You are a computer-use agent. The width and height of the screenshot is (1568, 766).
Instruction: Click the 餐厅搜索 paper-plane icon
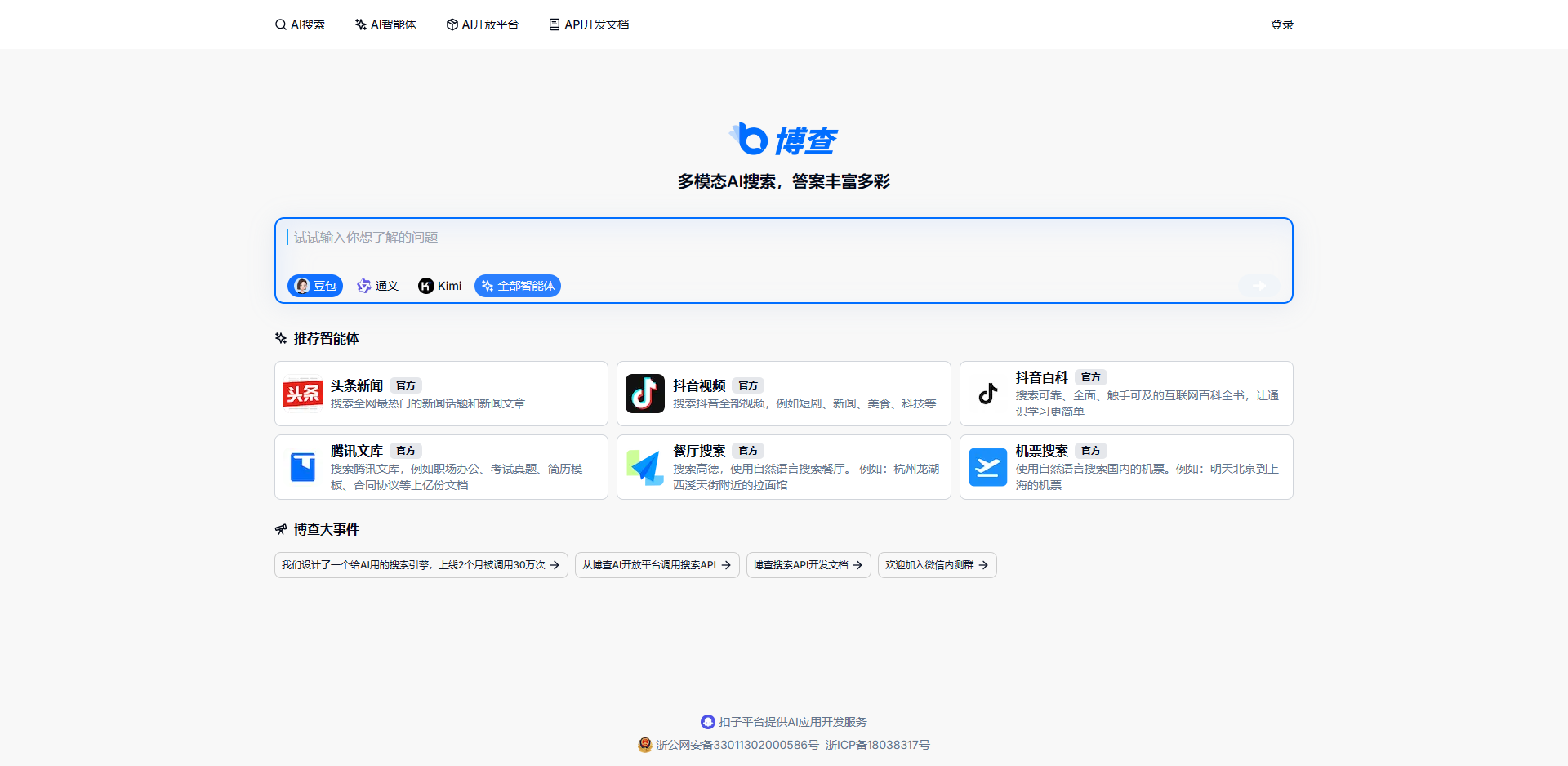pyautogui.click(x=645, y=466)
